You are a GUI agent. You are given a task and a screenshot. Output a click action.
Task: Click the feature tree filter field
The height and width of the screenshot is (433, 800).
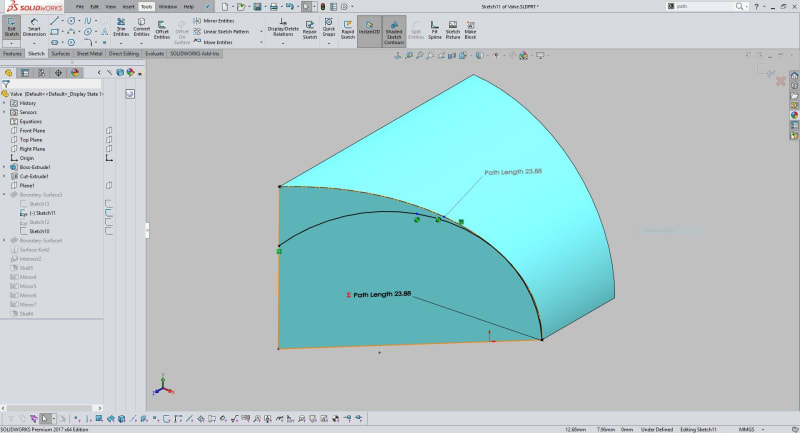tap(51, 84)
